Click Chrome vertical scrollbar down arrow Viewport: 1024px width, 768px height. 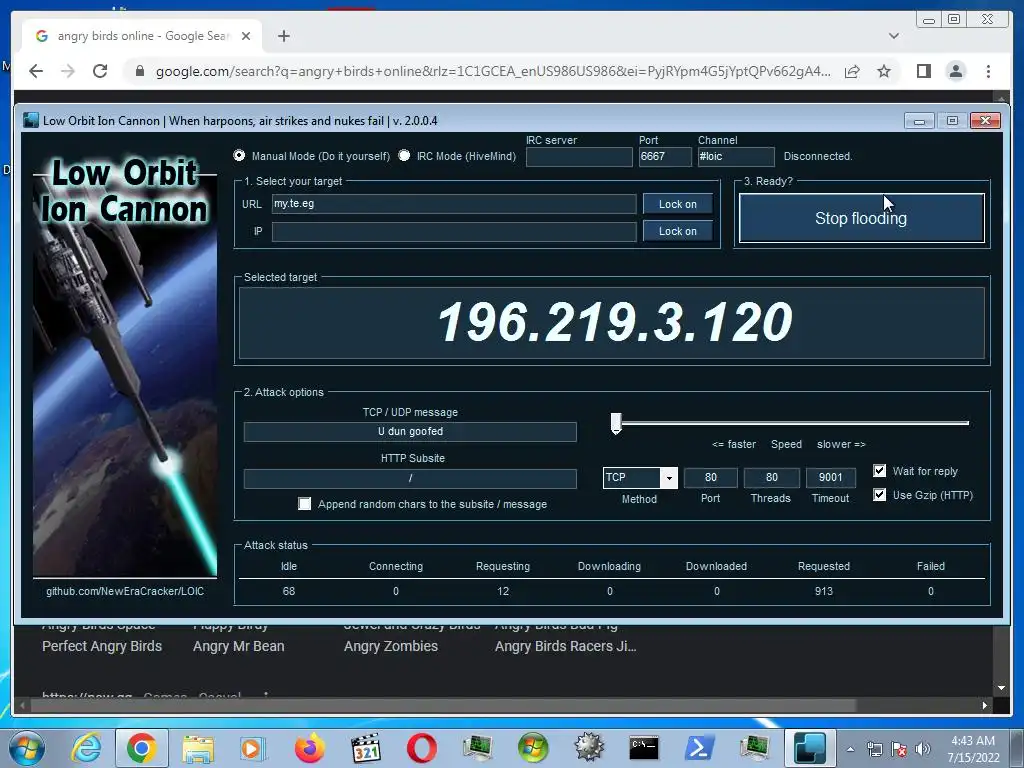pos(1001,688)
